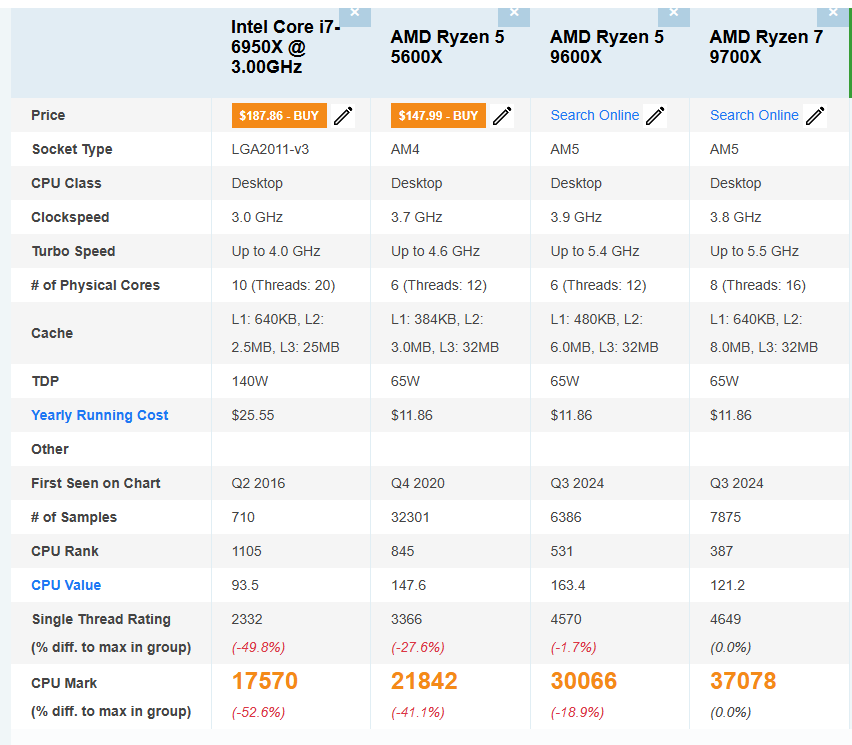Click the CPU rank 531 value
The image size is (852, 745).
(562, 552)
